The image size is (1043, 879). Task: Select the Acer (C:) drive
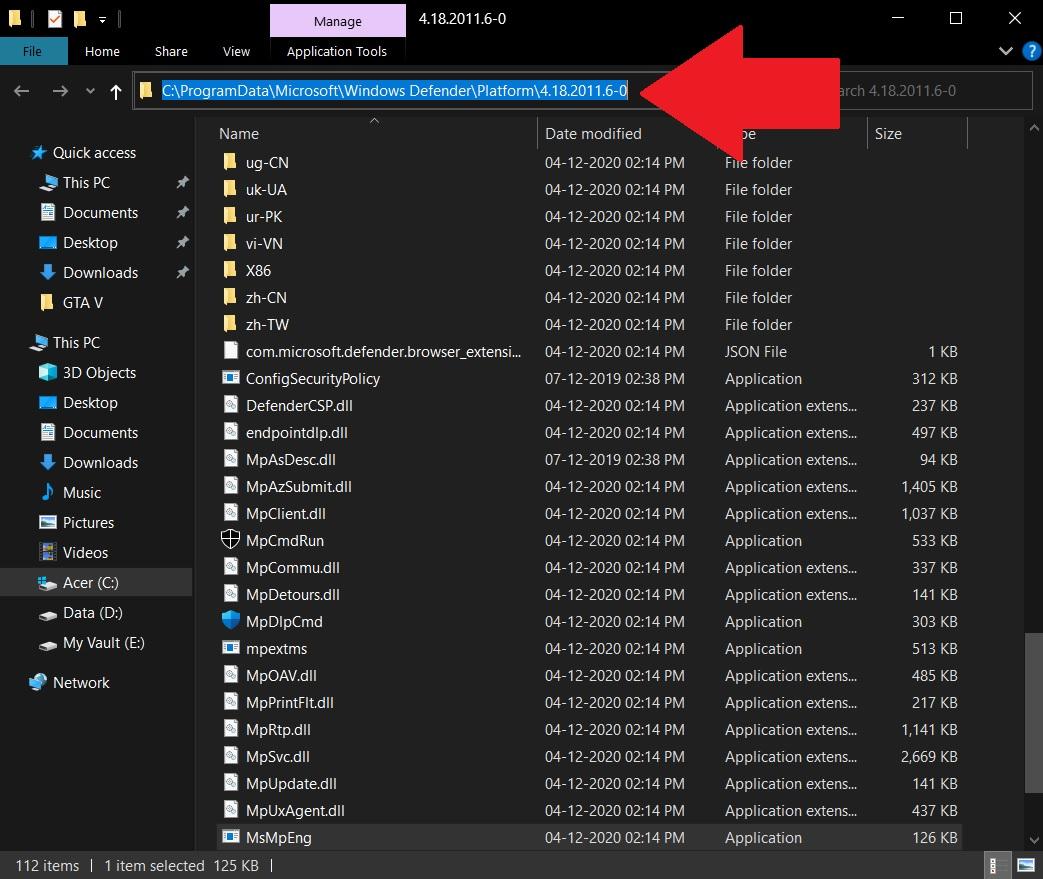click(90, 583)
